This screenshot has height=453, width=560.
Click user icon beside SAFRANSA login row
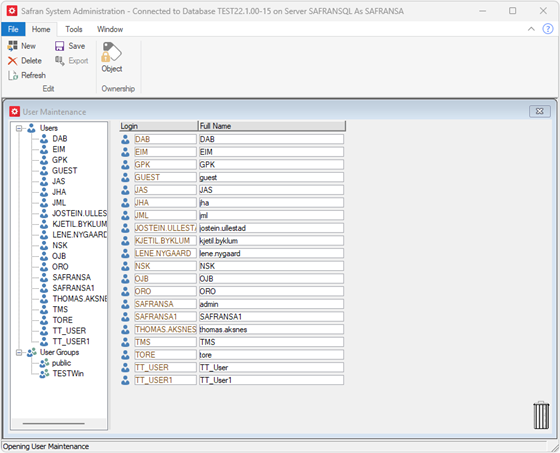[x=125, y=304]
